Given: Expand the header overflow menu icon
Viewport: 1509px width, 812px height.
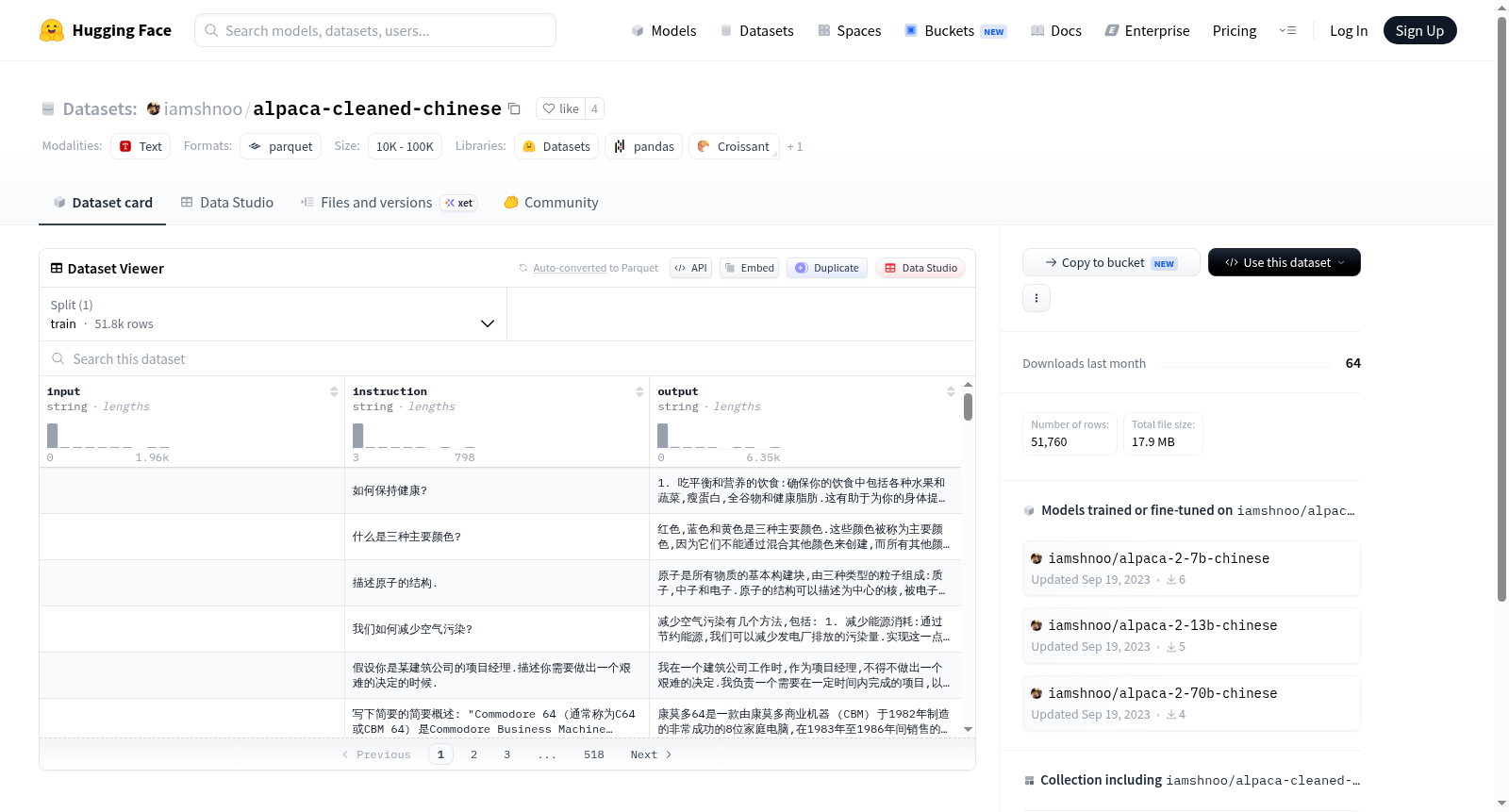Looking at the screenshot, I should pyautogui.click(x=1287, y=30).
